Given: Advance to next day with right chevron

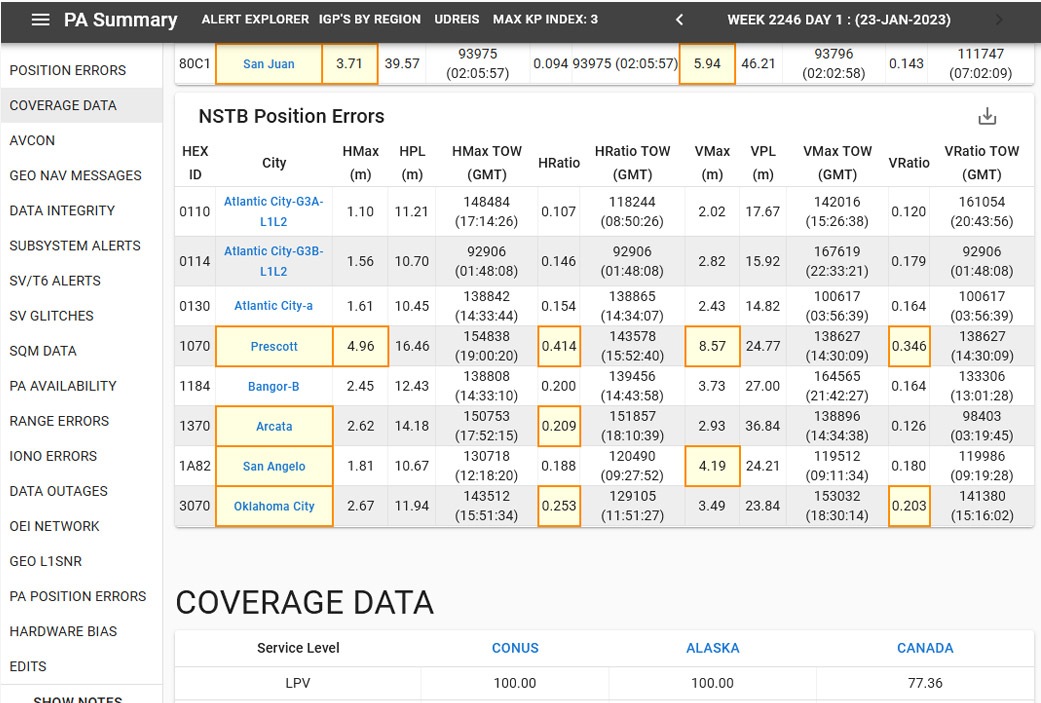Looking at the screenshot, I should [x=1000, y=20].
